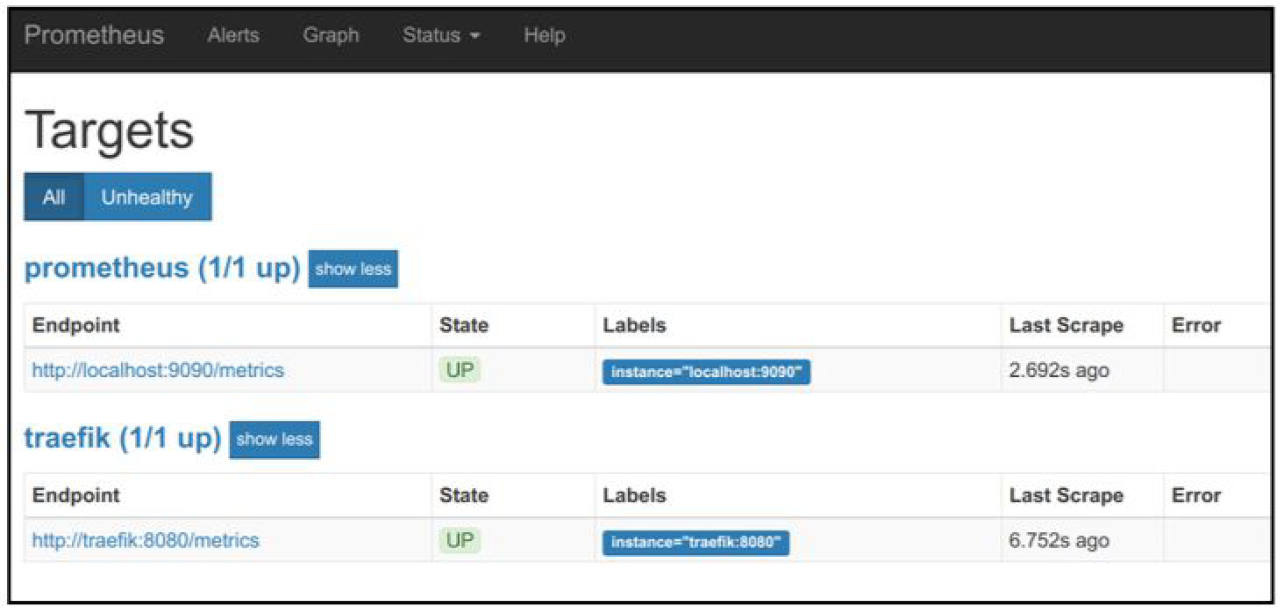
Task: Expand the Status dropdown menu
Action: point(442,35)
